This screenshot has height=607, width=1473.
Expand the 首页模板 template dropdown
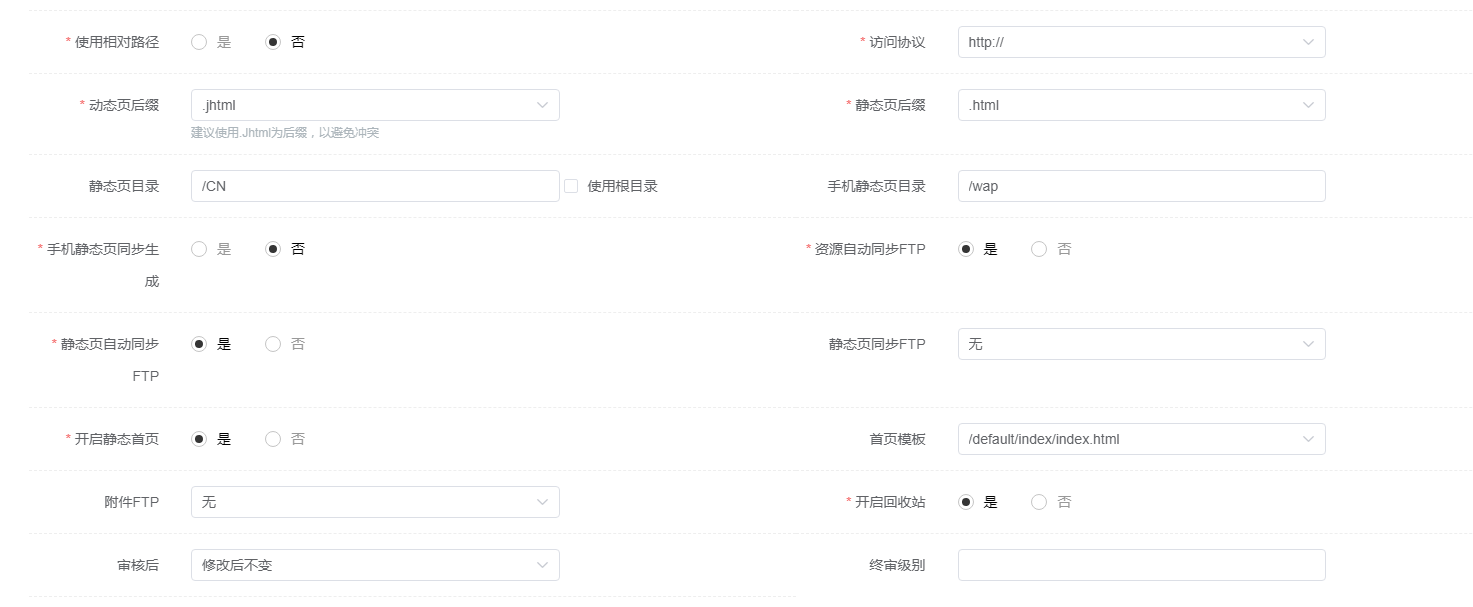(1141, 439)
